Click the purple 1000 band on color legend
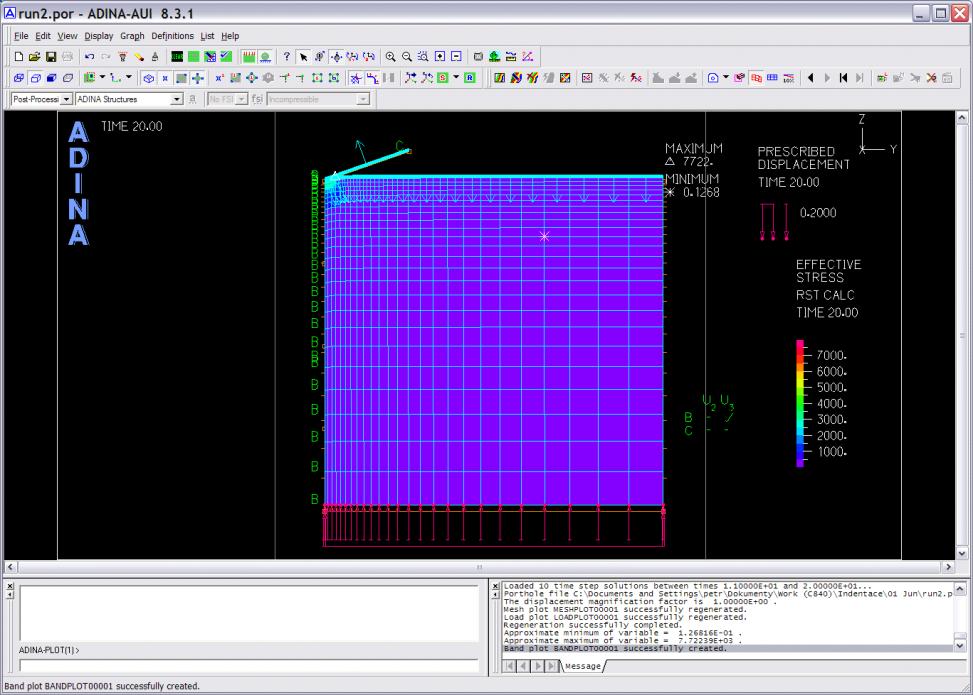 click(800, 457)
